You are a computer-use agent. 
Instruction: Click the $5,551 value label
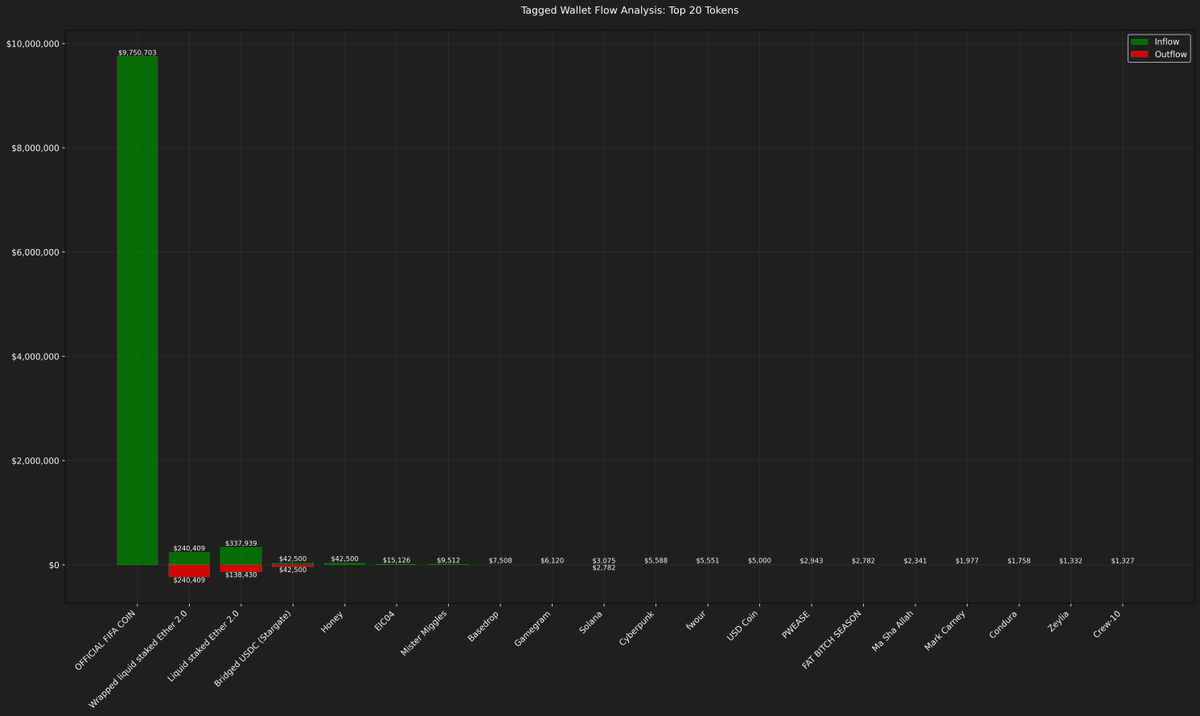pyautogui.click(x=709, y=560)
